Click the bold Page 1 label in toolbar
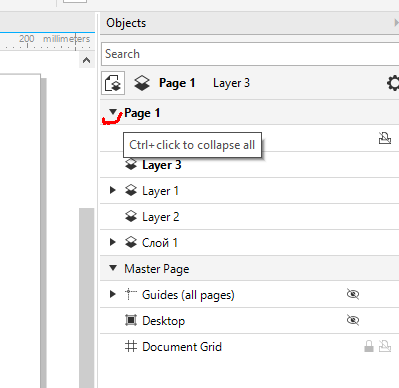Screen dimensions: 399x388 (177, 83)
